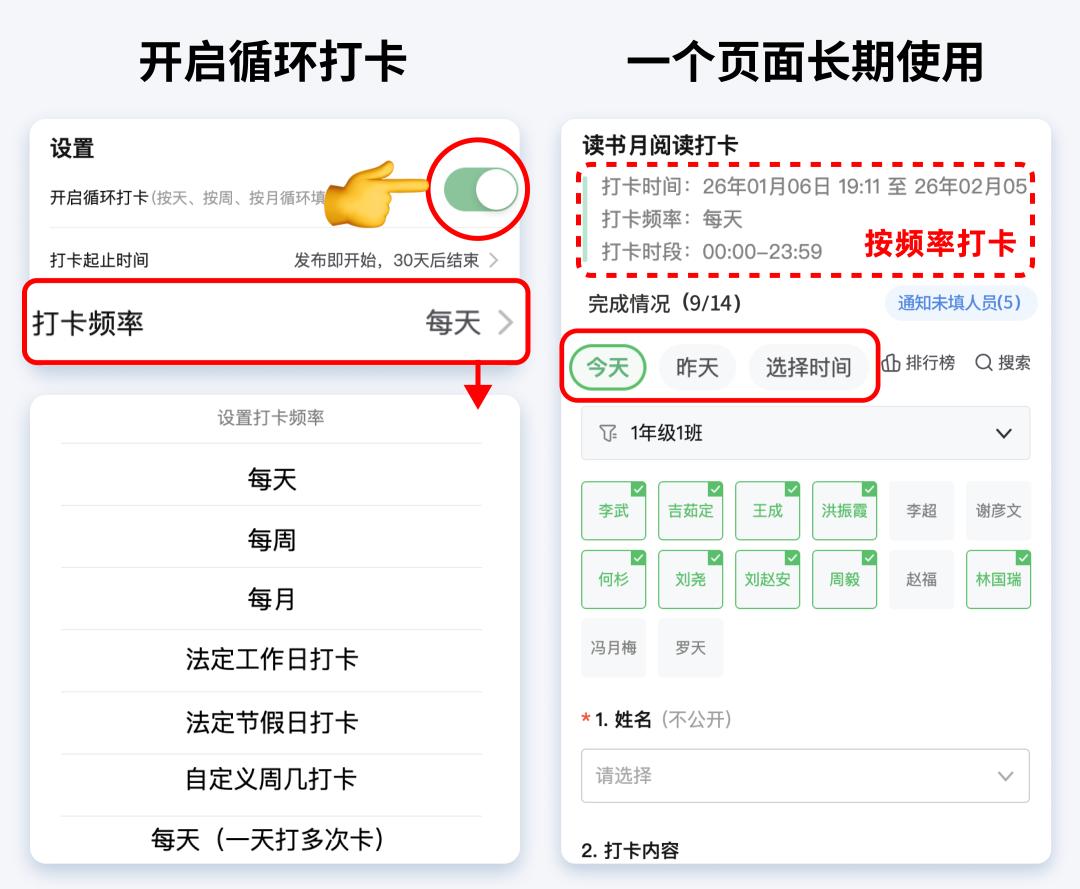Switch to the 昨天 tab
The height and width of the screenshot is (889, 1080).
coord(697,366)
